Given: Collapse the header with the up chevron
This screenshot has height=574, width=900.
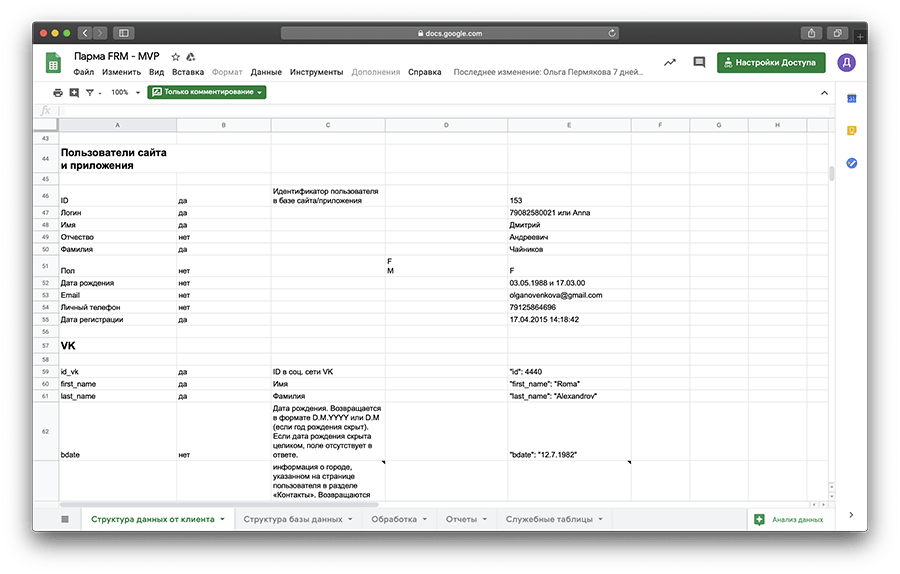Looking at the screenshot, I should click(x=824, y=92).
